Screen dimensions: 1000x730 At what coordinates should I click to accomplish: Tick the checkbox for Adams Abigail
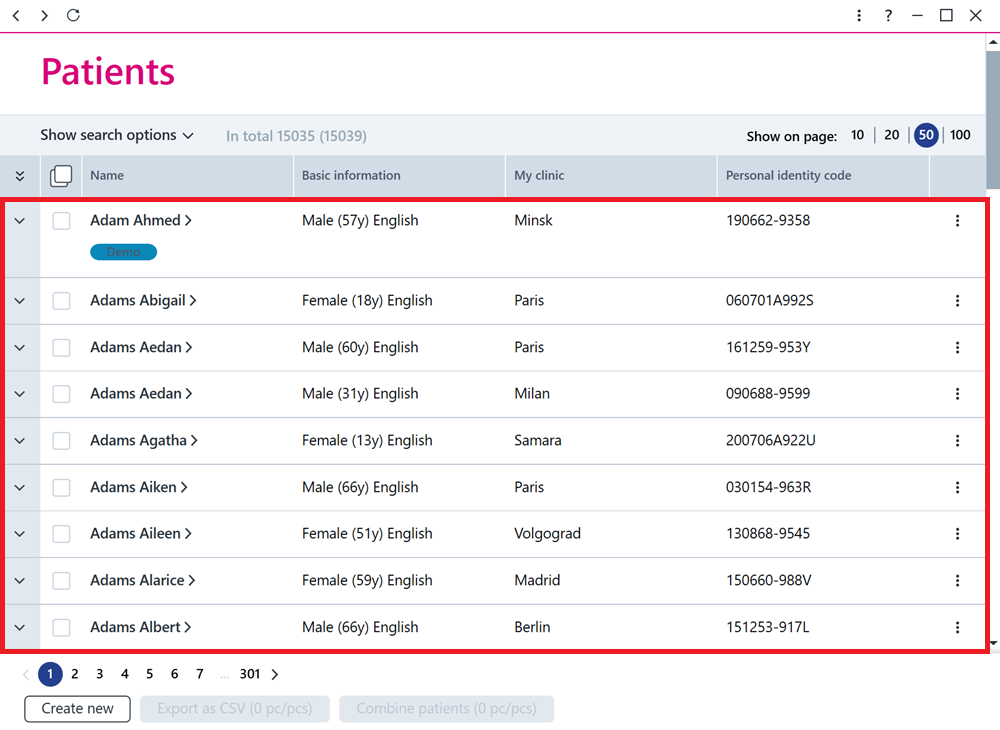pos(61,301)
